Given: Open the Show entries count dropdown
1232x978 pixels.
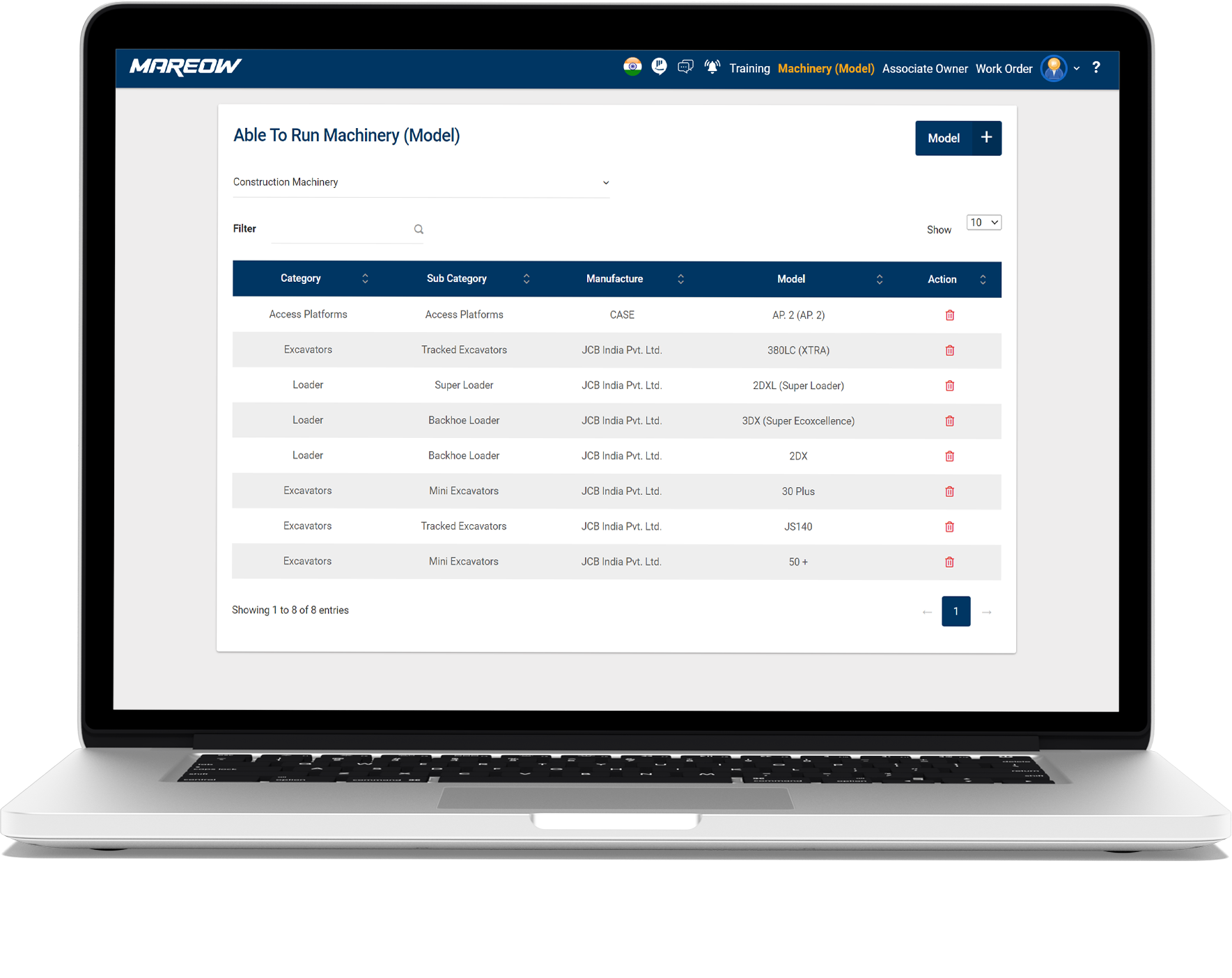Looking at the screenshot, I should 983,223.
